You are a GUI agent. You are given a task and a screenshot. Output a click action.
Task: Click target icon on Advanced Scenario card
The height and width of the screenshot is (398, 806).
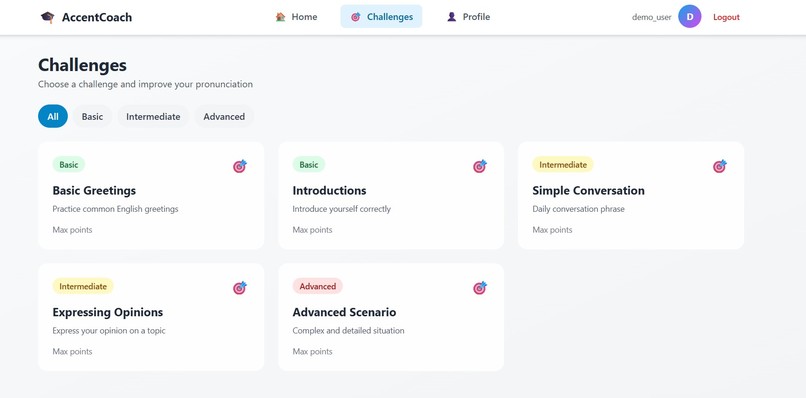coord(480,288)
